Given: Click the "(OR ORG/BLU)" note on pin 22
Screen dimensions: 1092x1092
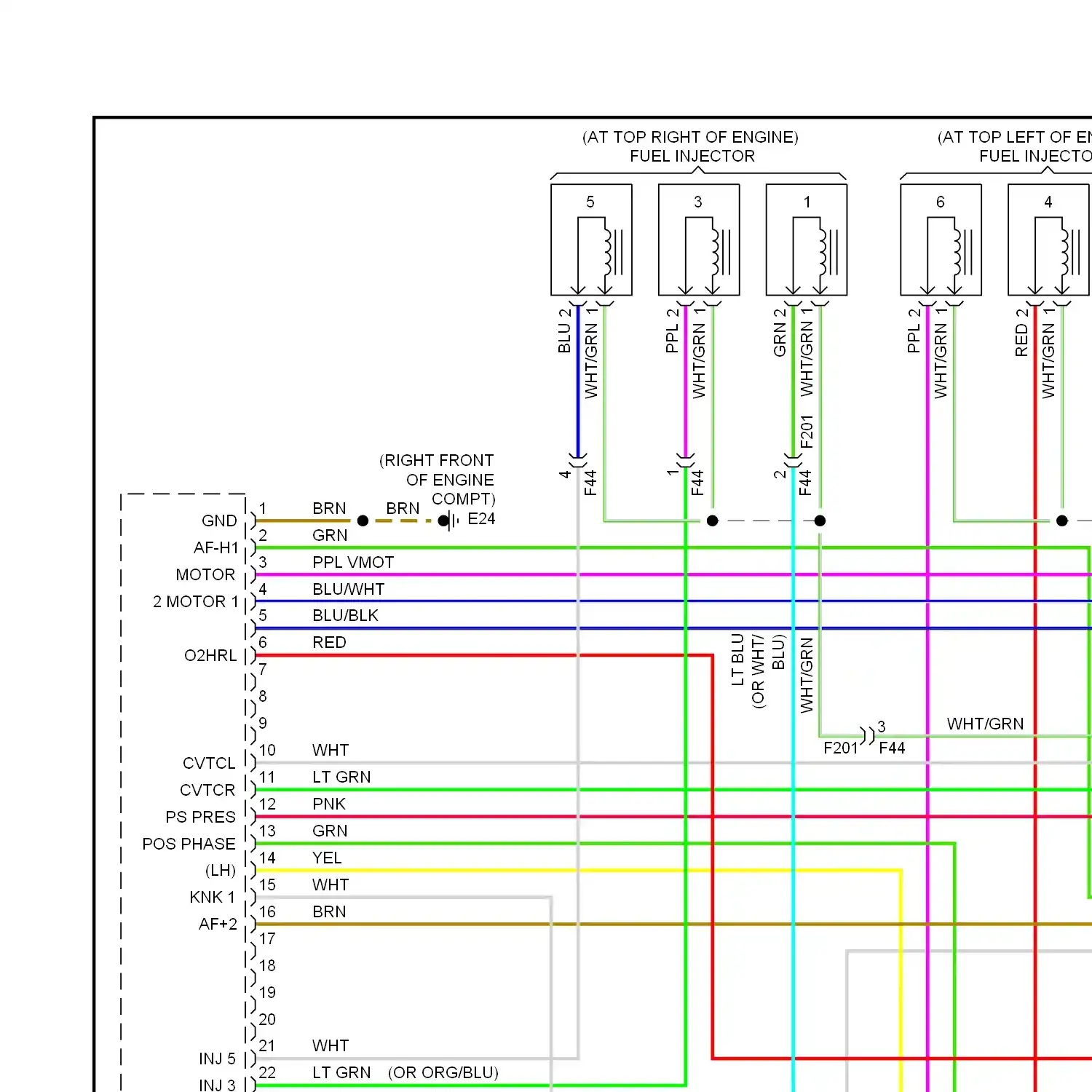Looking at the screenshot, I should tap(443, 1072).
